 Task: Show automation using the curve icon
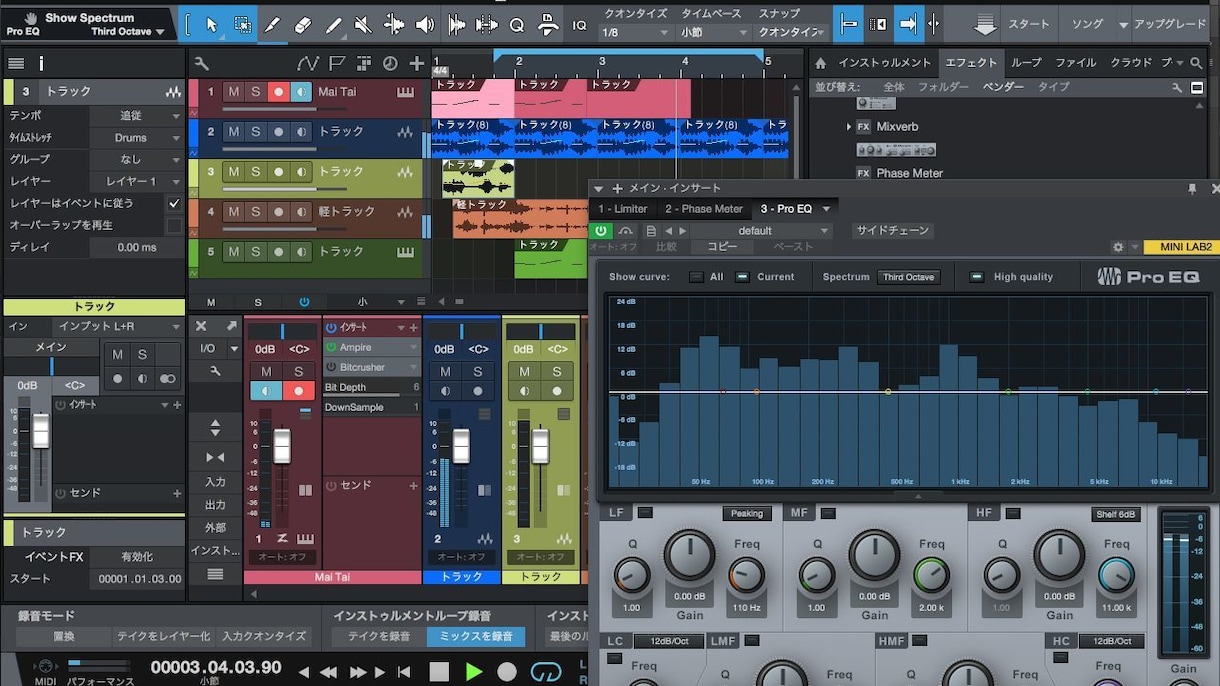point(310,63)
